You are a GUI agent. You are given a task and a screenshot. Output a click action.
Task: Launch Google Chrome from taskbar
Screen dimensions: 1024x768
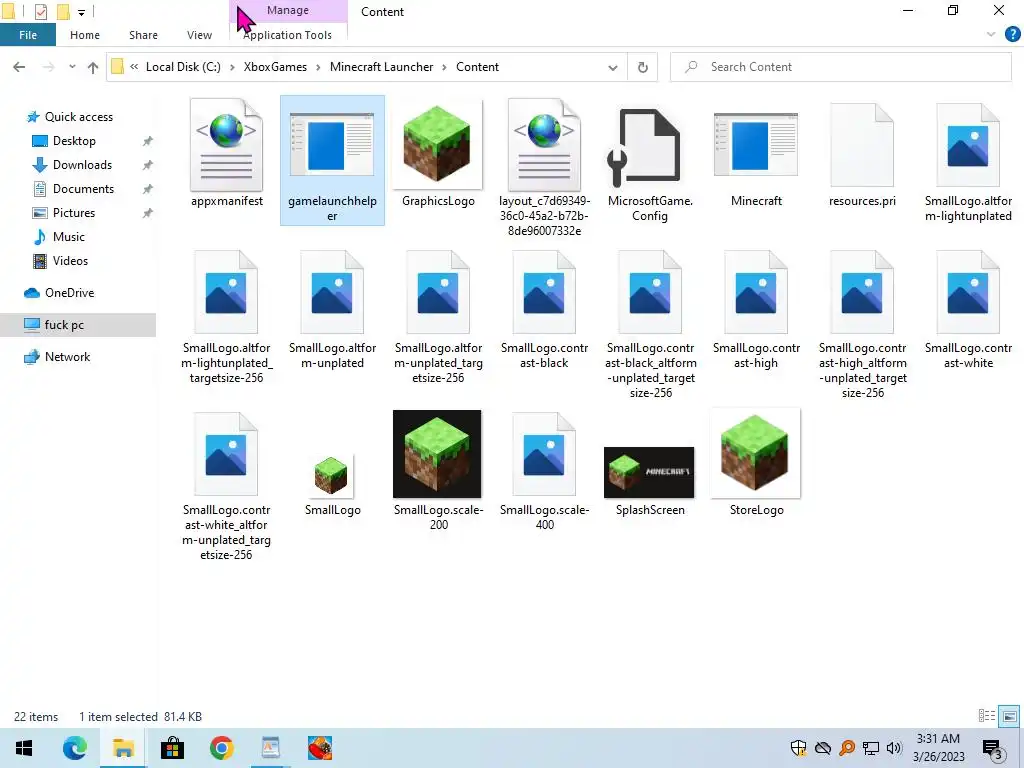[x=221, y=748]
